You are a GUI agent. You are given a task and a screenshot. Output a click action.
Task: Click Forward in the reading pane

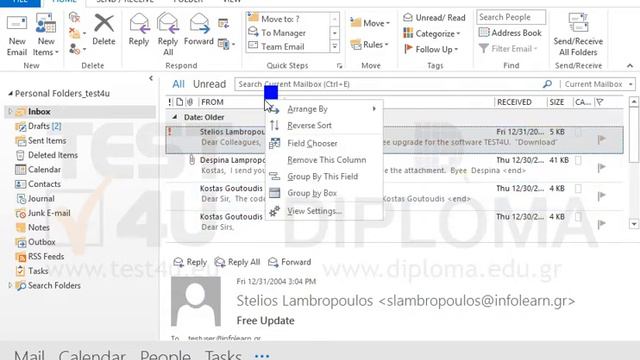pos(290,262)
